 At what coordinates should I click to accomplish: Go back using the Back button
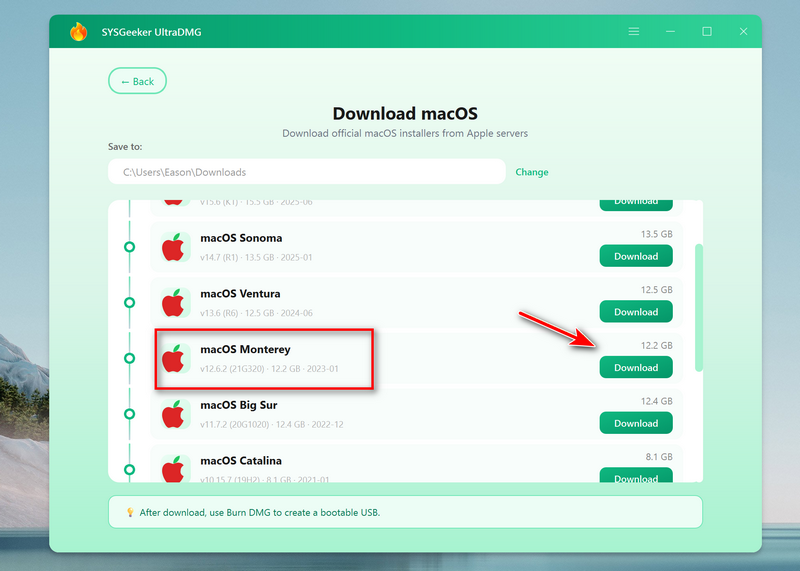(137, 81)
